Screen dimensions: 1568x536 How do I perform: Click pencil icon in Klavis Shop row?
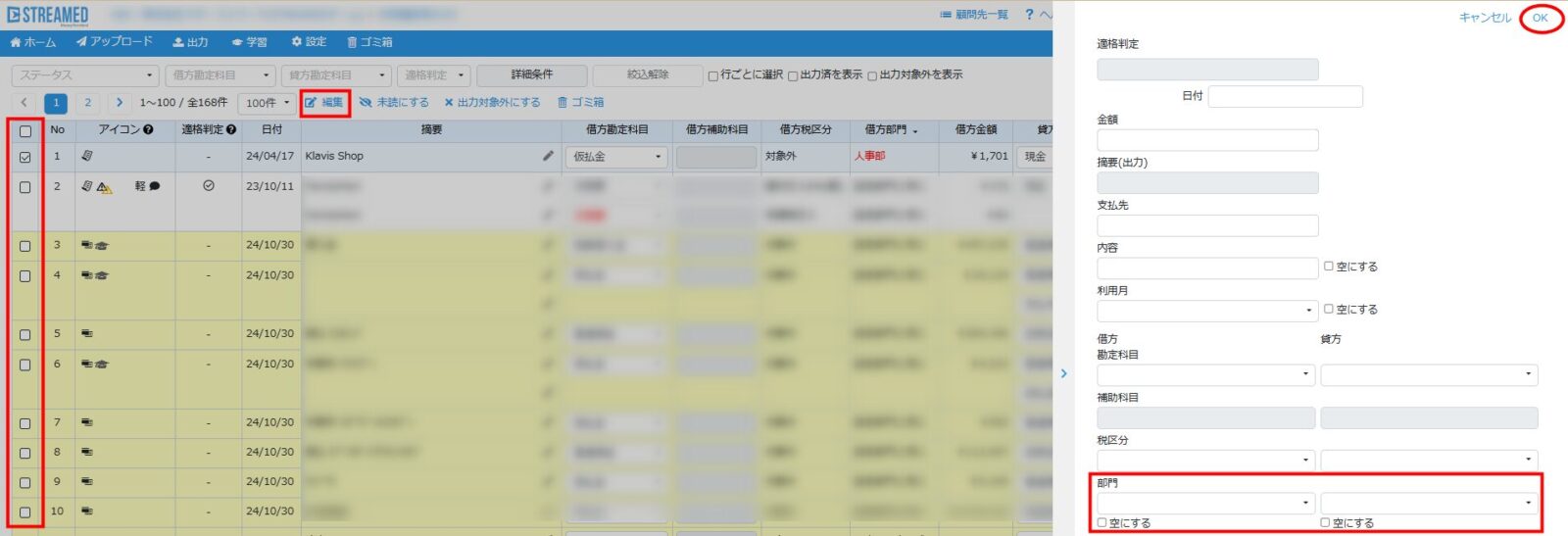coord(548,156)
